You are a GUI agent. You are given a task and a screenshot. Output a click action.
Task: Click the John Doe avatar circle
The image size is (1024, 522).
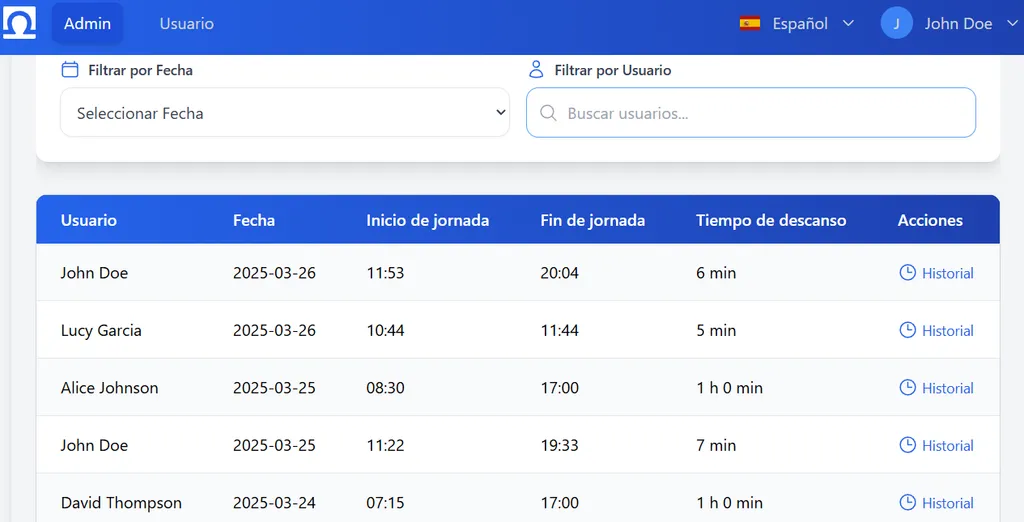click(896, 24)
